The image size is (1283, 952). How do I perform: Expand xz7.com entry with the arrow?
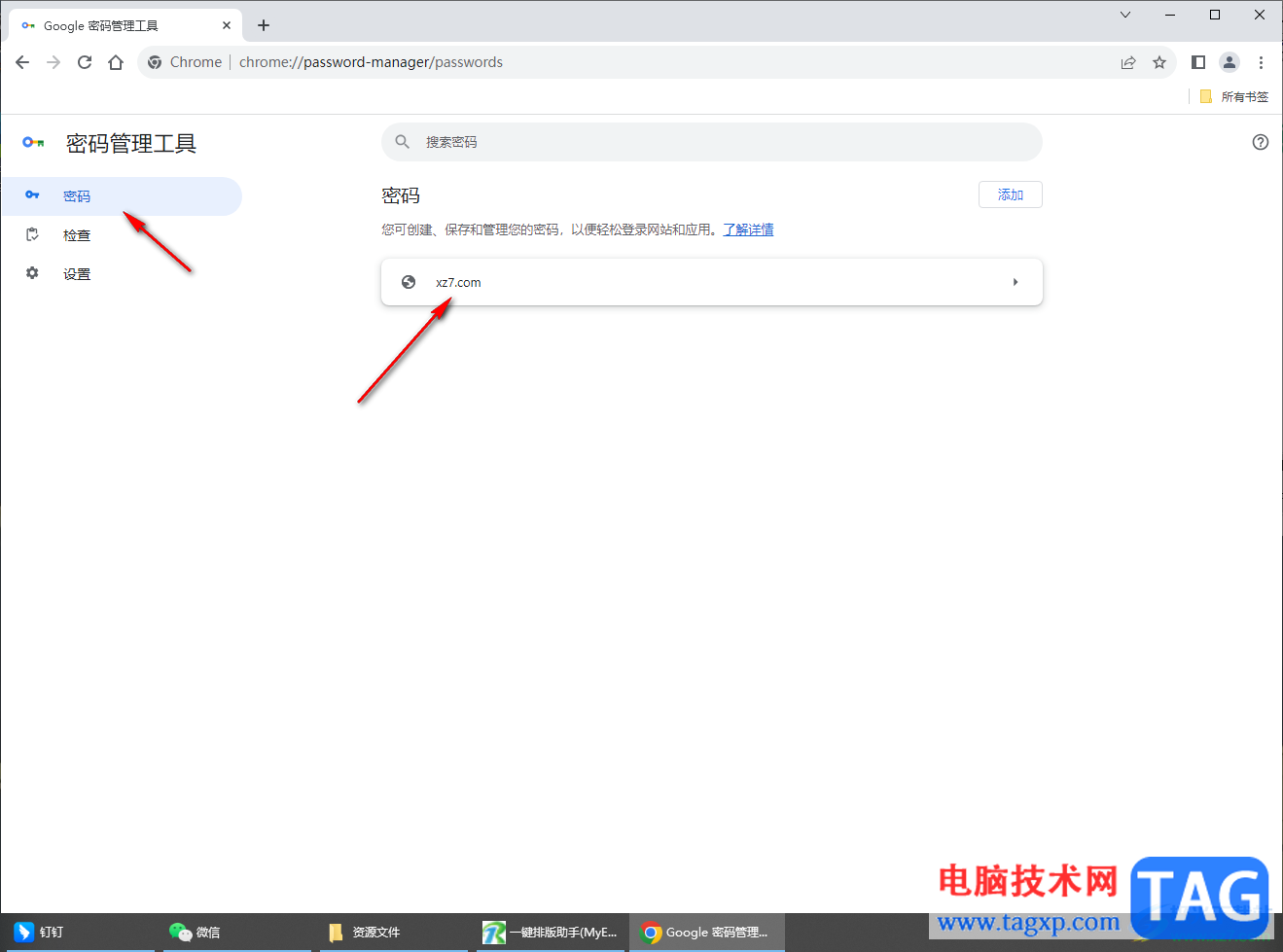point(1016,282)
